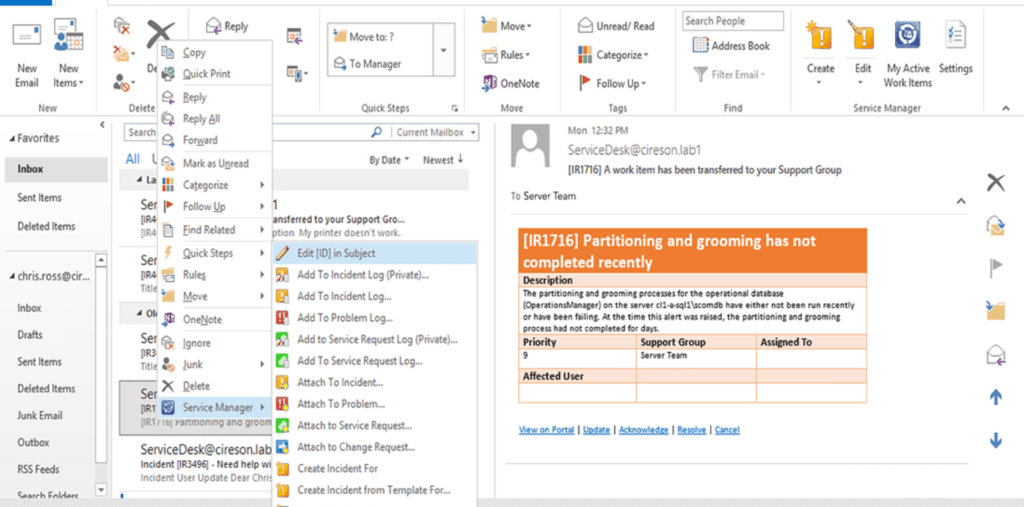This screenshot has width=1024, height=507.
Task: Click the blue up arrow for previous item
Action: click(996, 397)
